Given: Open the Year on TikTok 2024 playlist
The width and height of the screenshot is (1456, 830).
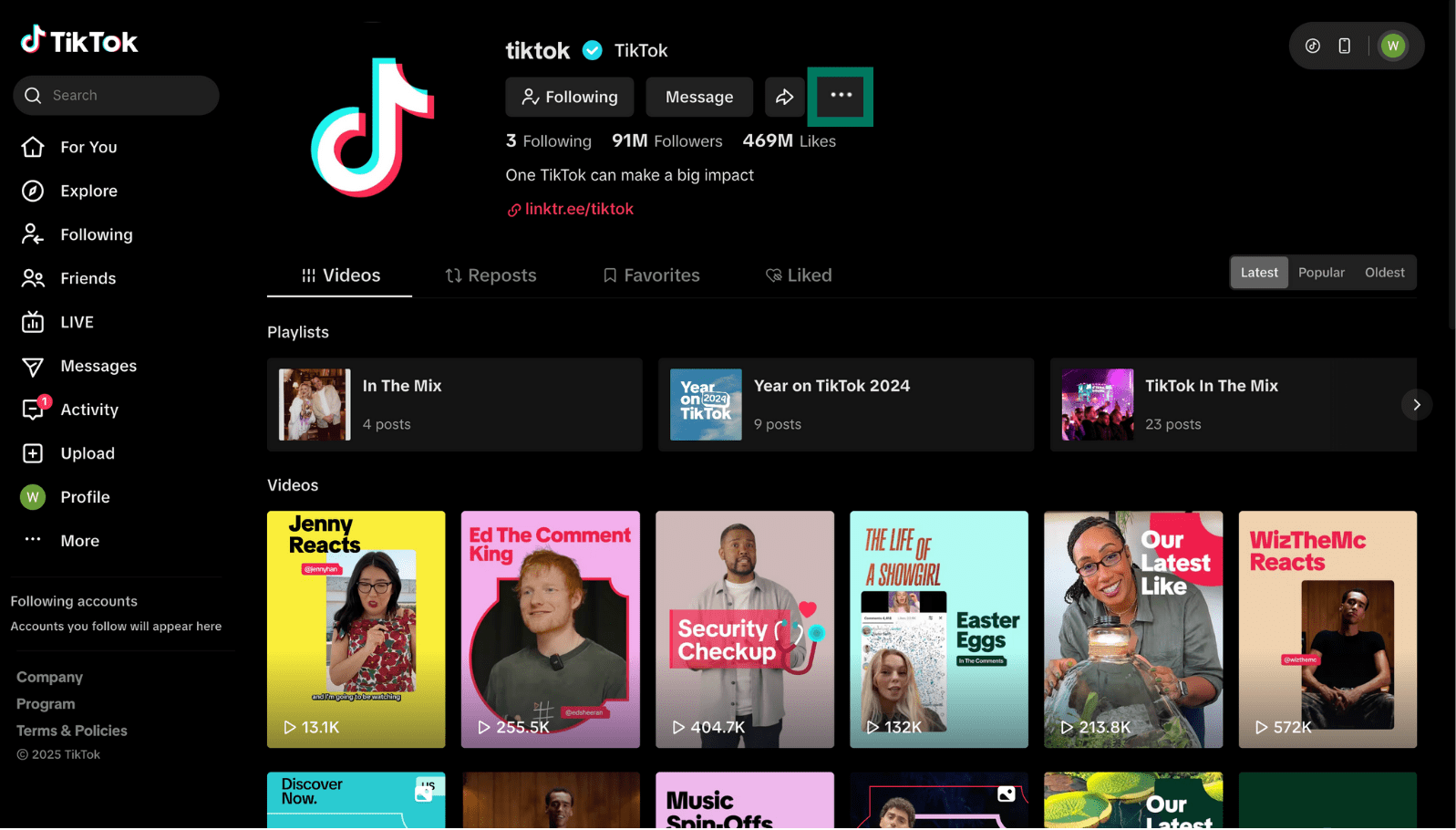Looking at the screenshot, I should tap(846, 405).
